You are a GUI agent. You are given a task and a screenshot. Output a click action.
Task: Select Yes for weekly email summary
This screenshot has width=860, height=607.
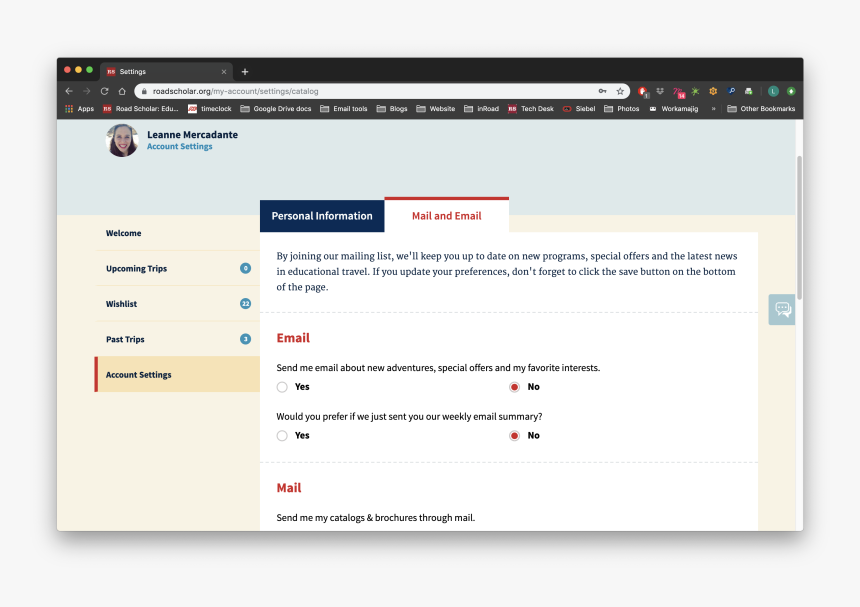click(x=282, y=436)
